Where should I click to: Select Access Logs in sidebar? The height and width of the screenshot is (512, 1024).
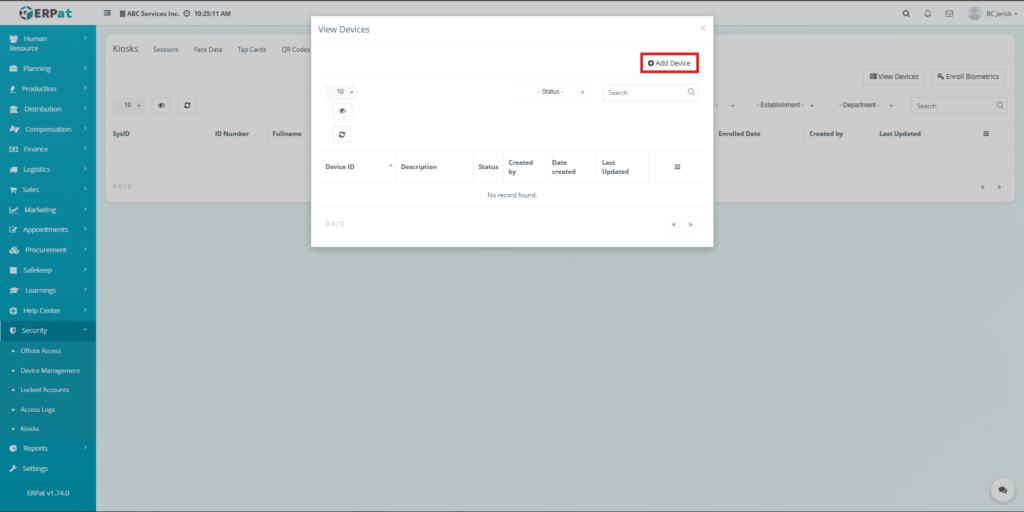(x=40, y=409)
